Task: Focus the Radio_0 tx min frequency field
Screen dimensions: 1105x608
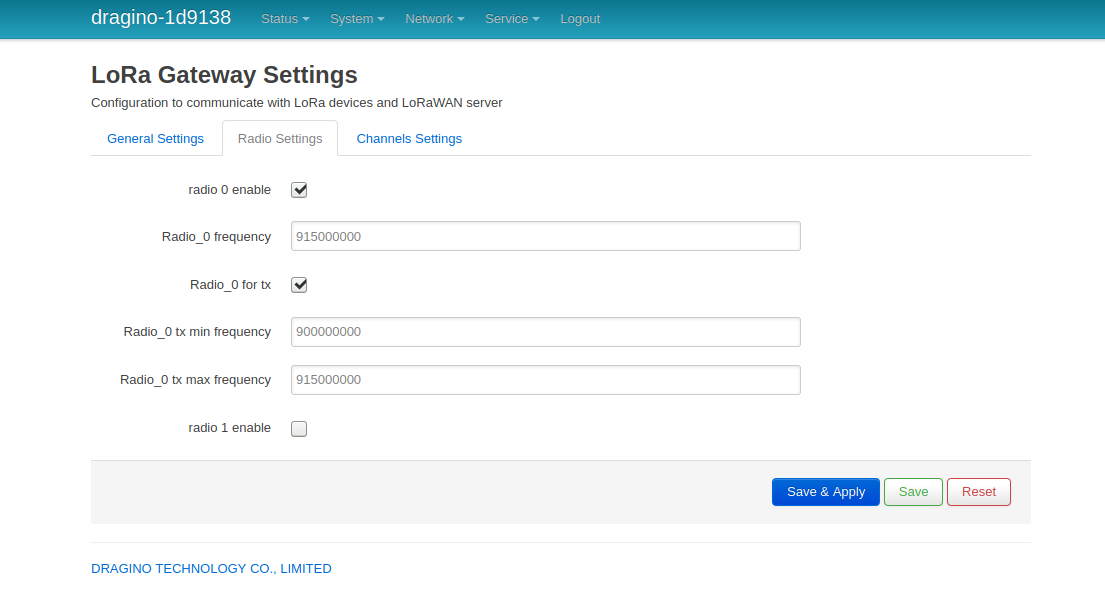Action: 545,332
